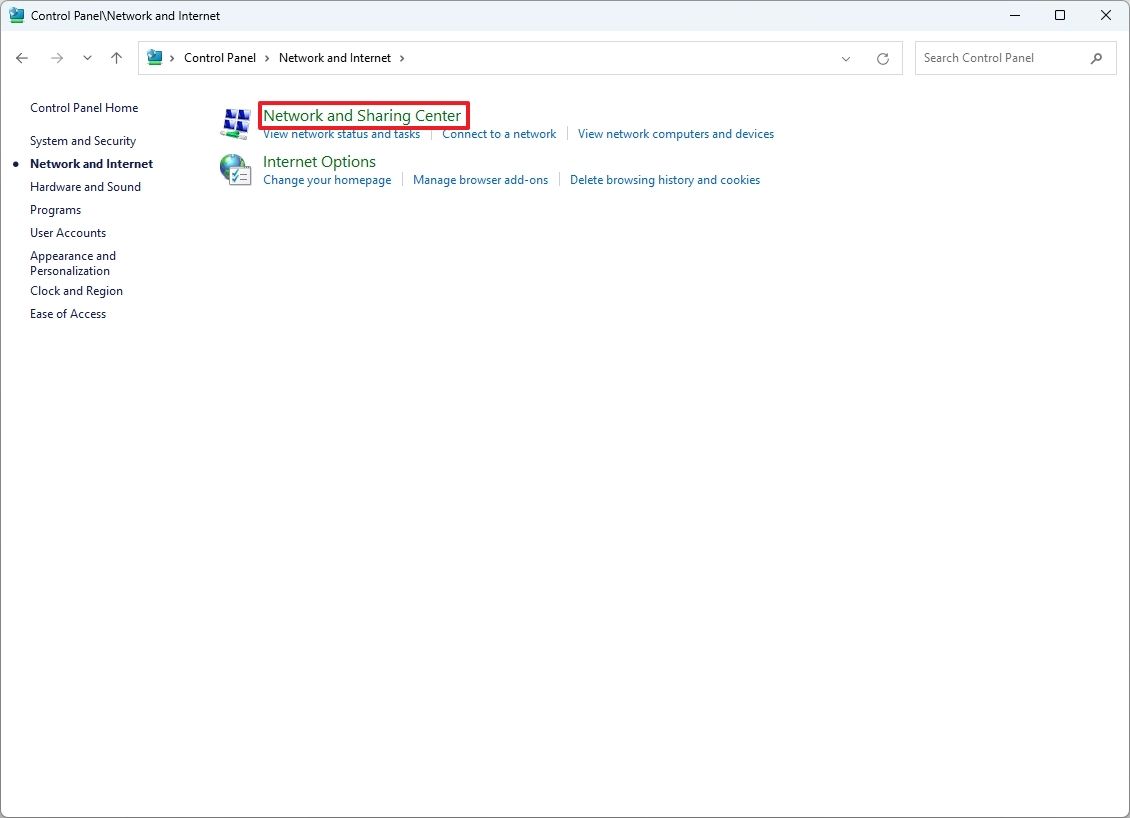Screen dimensions: 1130x818
Task: Click the Network and Sharing Center icon
Action: coord(235,121)
